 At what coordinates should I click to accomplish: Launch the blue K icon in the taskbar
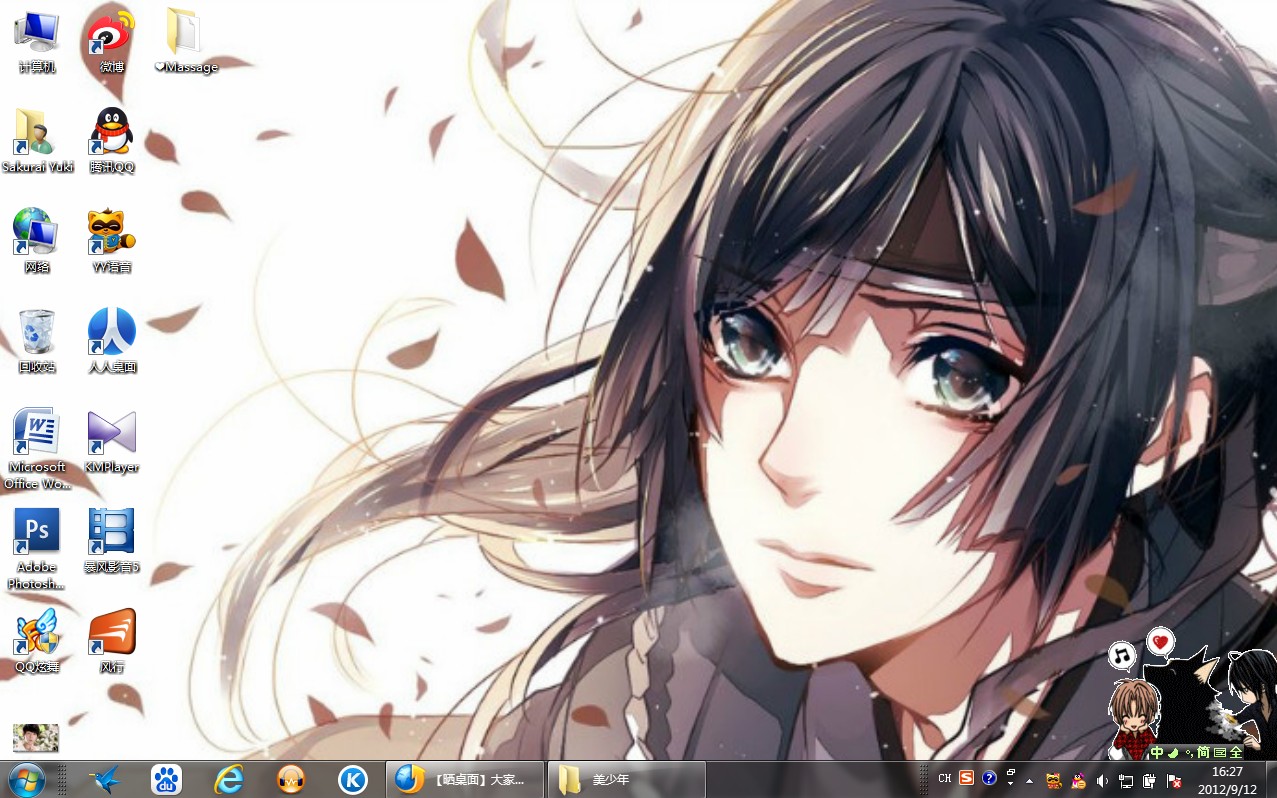coord(352,779)
